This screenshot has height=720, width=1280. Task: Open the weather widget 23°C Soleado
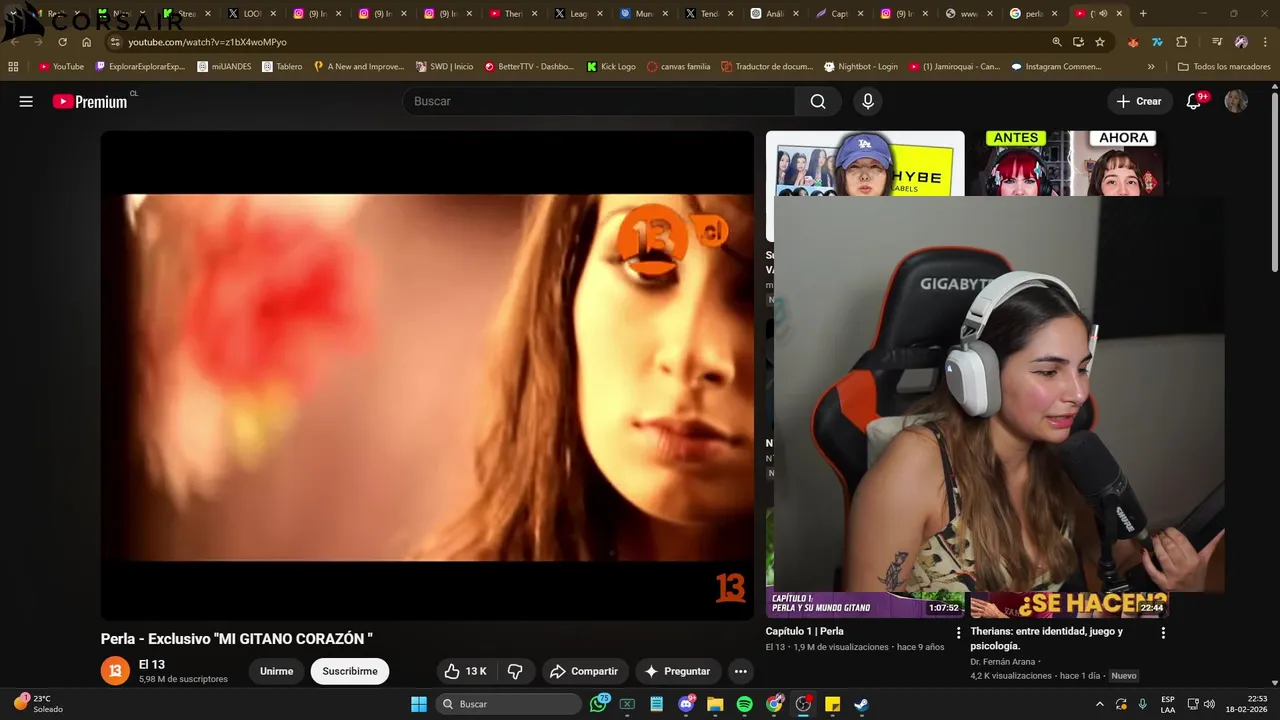(40, 704)
